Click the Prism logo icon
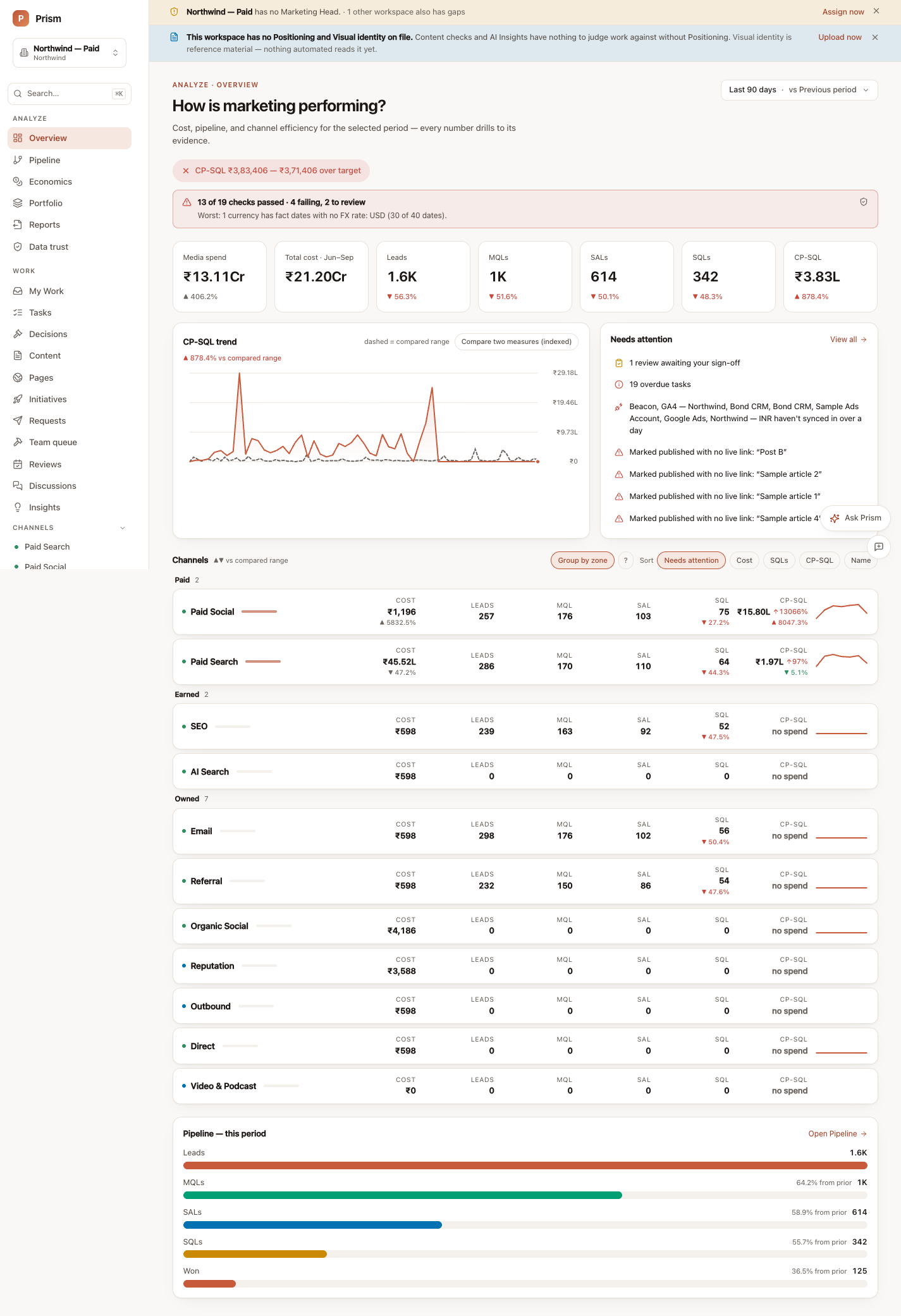 tap(21, 18)
